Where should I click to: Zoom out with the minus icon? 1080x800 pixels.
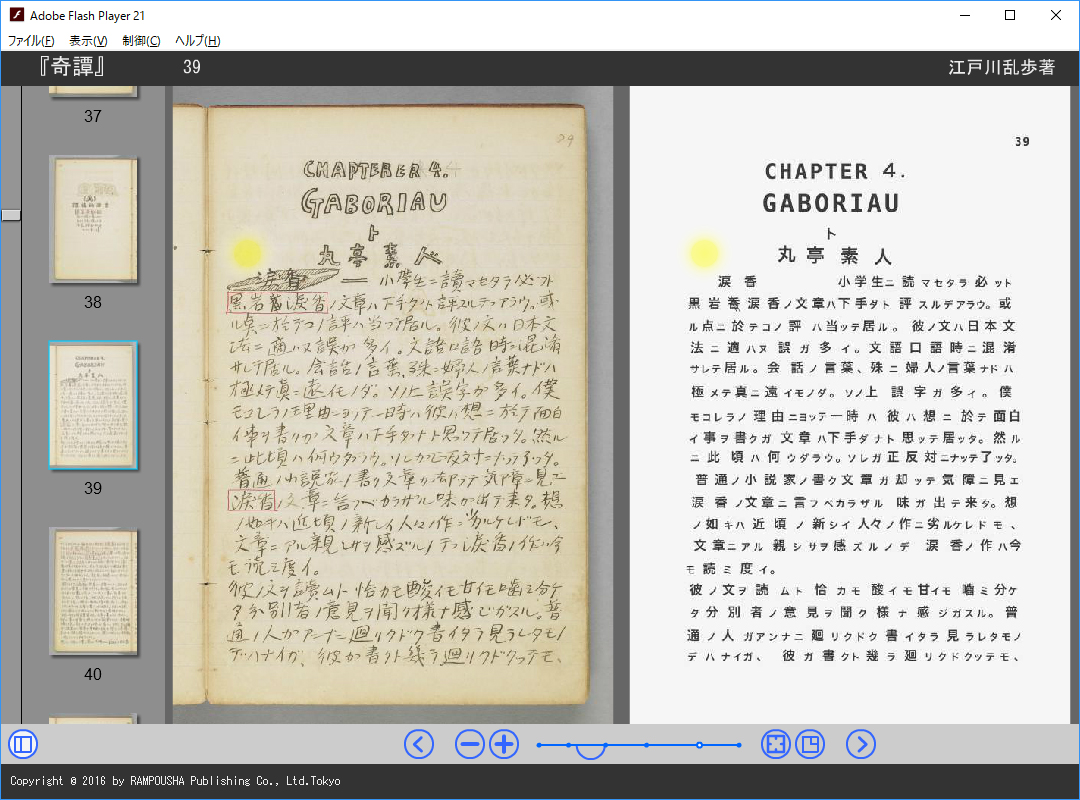click(470, 745)
